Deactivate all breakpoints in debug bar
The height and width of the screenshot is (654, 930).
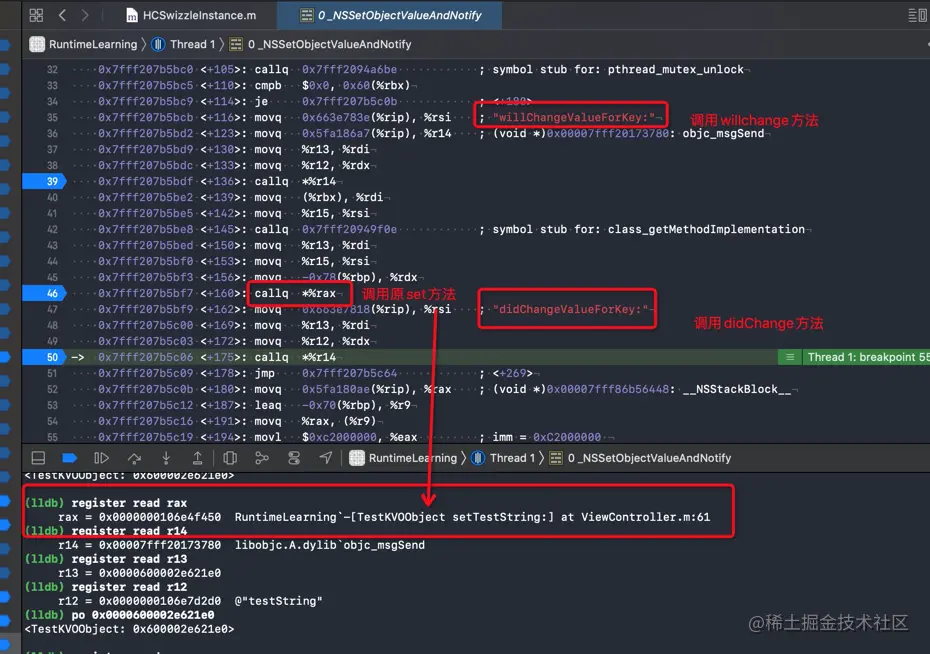pos(69,458)
